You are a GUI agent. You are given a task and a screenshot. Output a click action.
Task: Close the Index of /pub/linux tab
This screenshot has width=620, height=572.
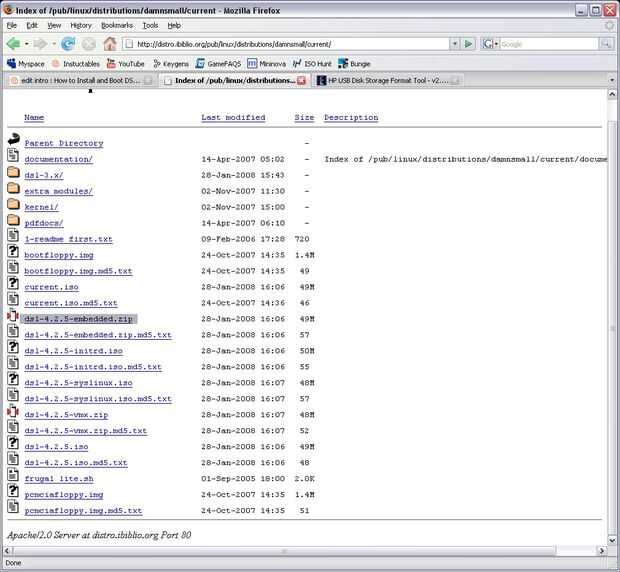click(302, 81)
